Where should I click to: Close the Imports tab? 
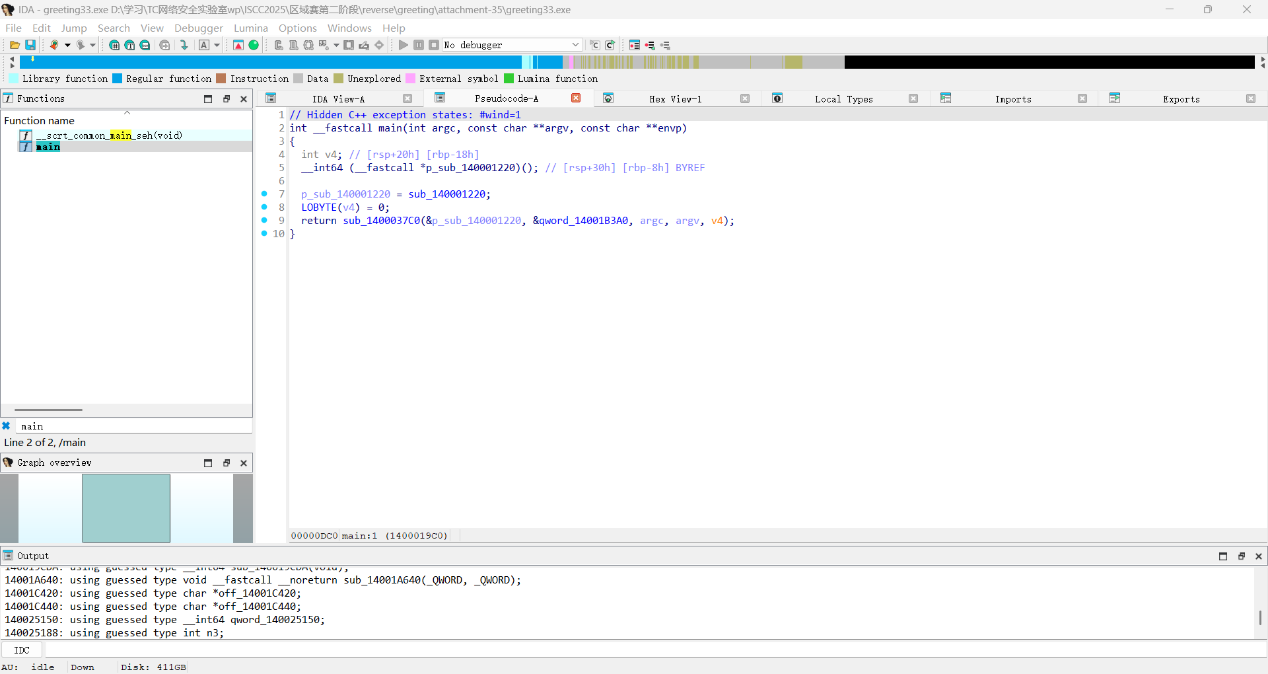[x=1082, y=98]
